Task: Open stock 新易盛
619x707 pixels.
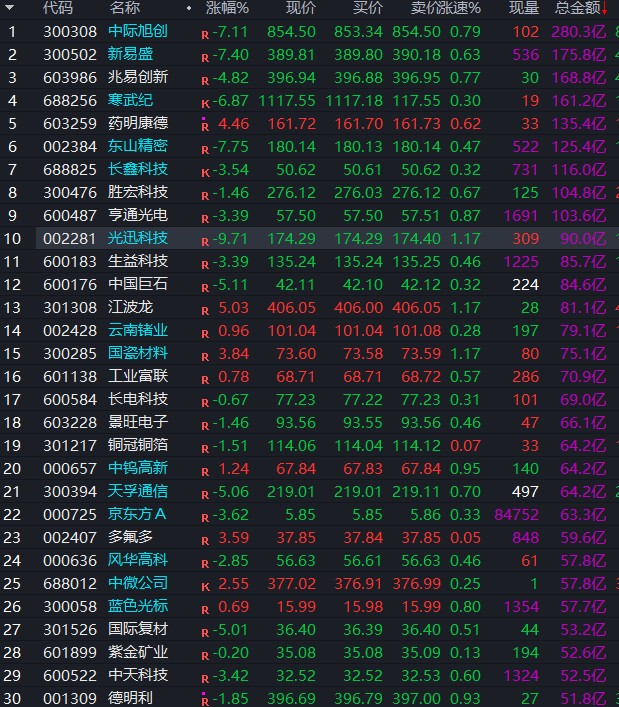Action: [x=130, y=54]
